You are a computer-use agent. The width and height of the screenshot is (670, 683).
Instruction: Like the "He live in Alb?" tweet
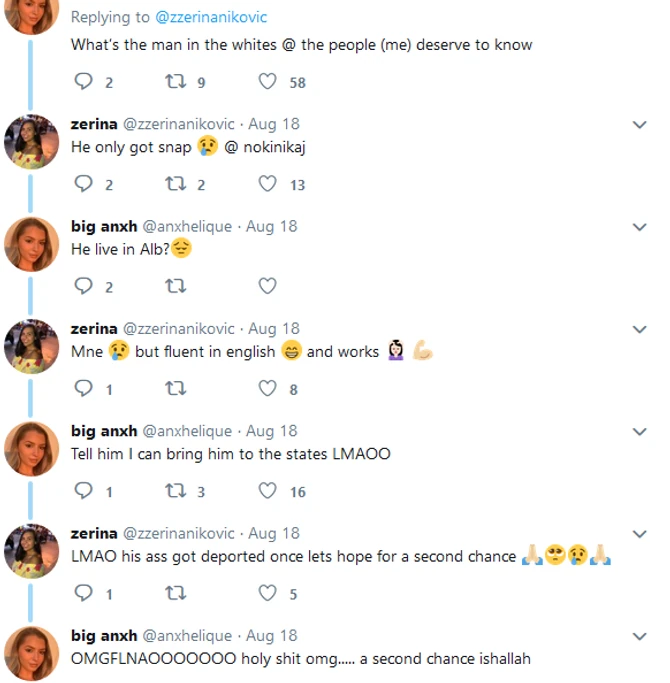click(x=268, y=287)
